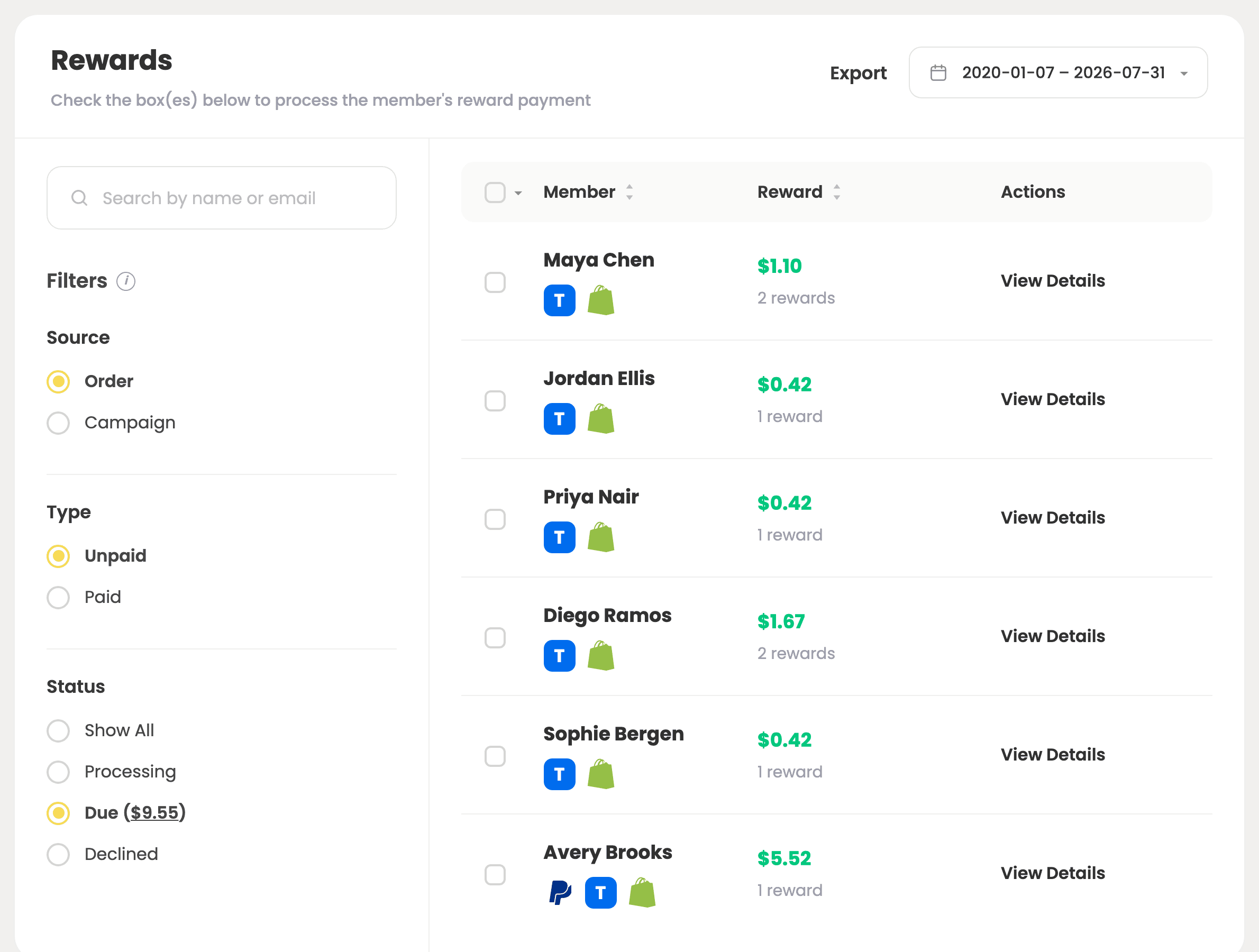Select the Order source radio button
This screenshot has width=1259, height=952.
[58, 381]
